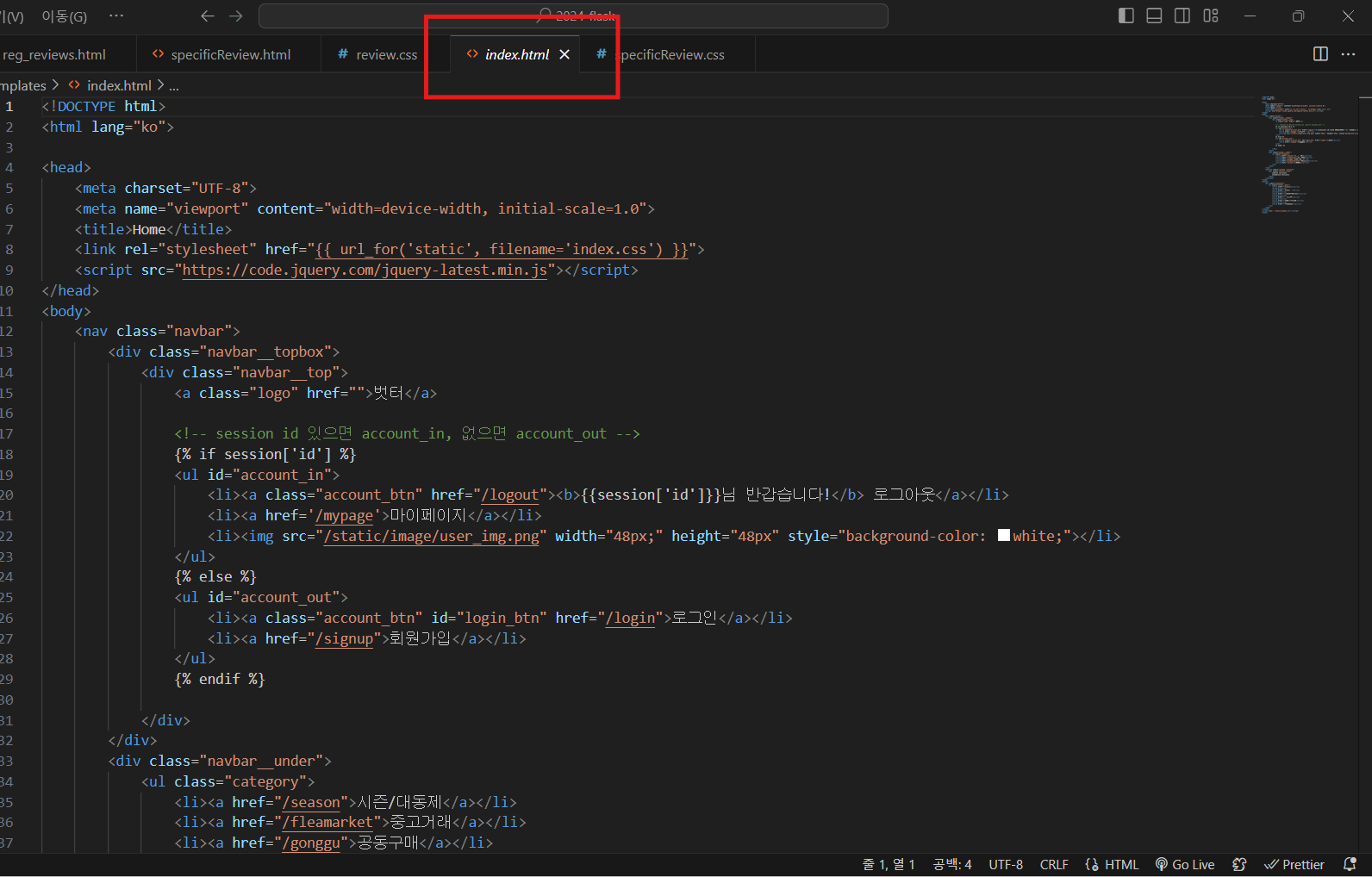The width and height of the screenshot is (1372, 877).
Task: Click the meta charset="UTF-8" line
Action: point(165,188)
